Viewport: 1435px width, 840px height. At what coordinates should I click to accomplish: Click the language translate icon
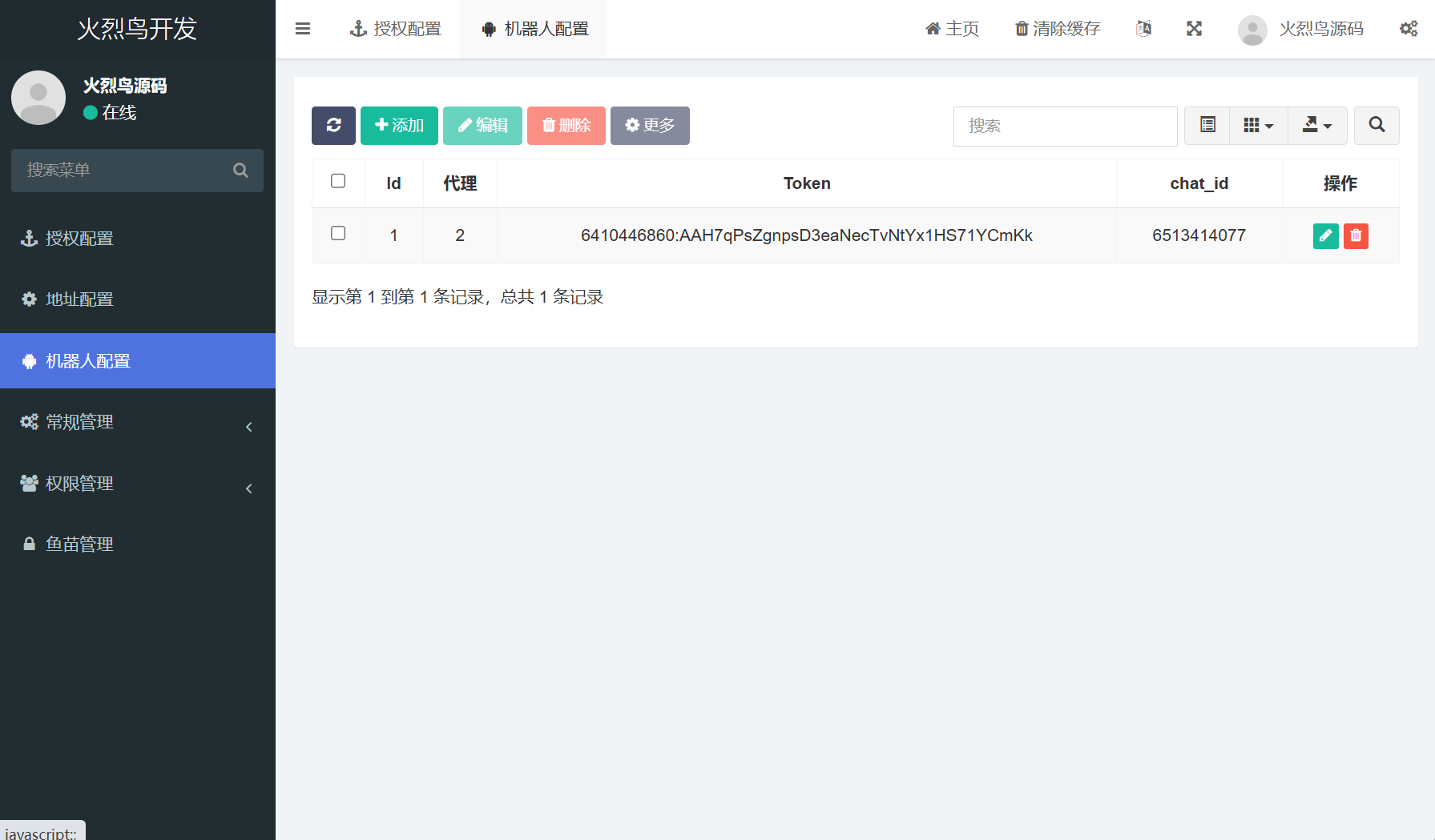1143,29
